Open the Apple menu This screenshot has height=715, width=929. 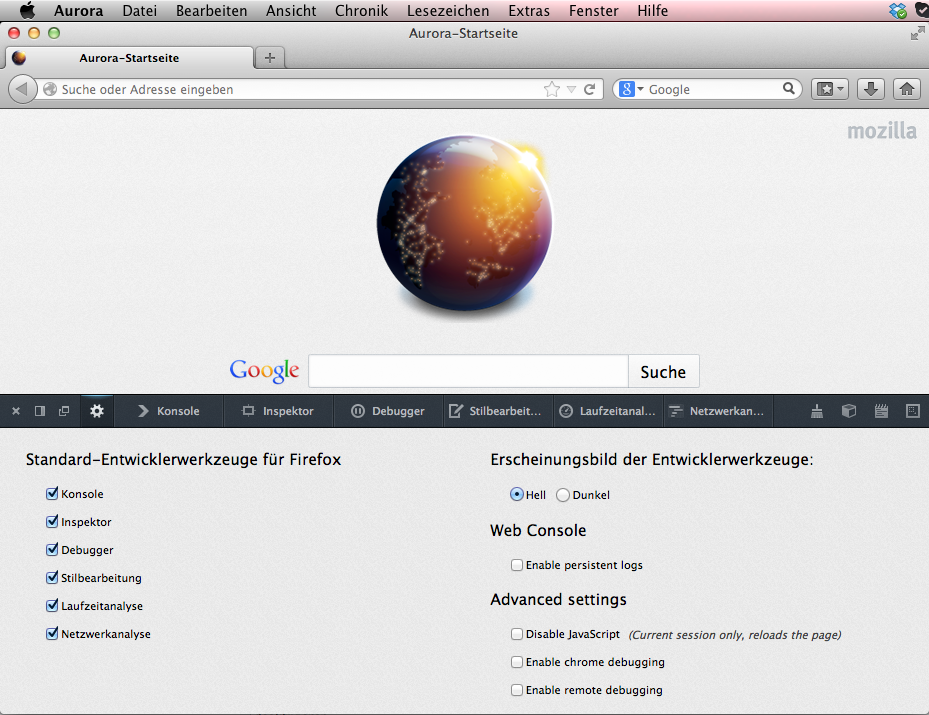[x=28, y=11]
